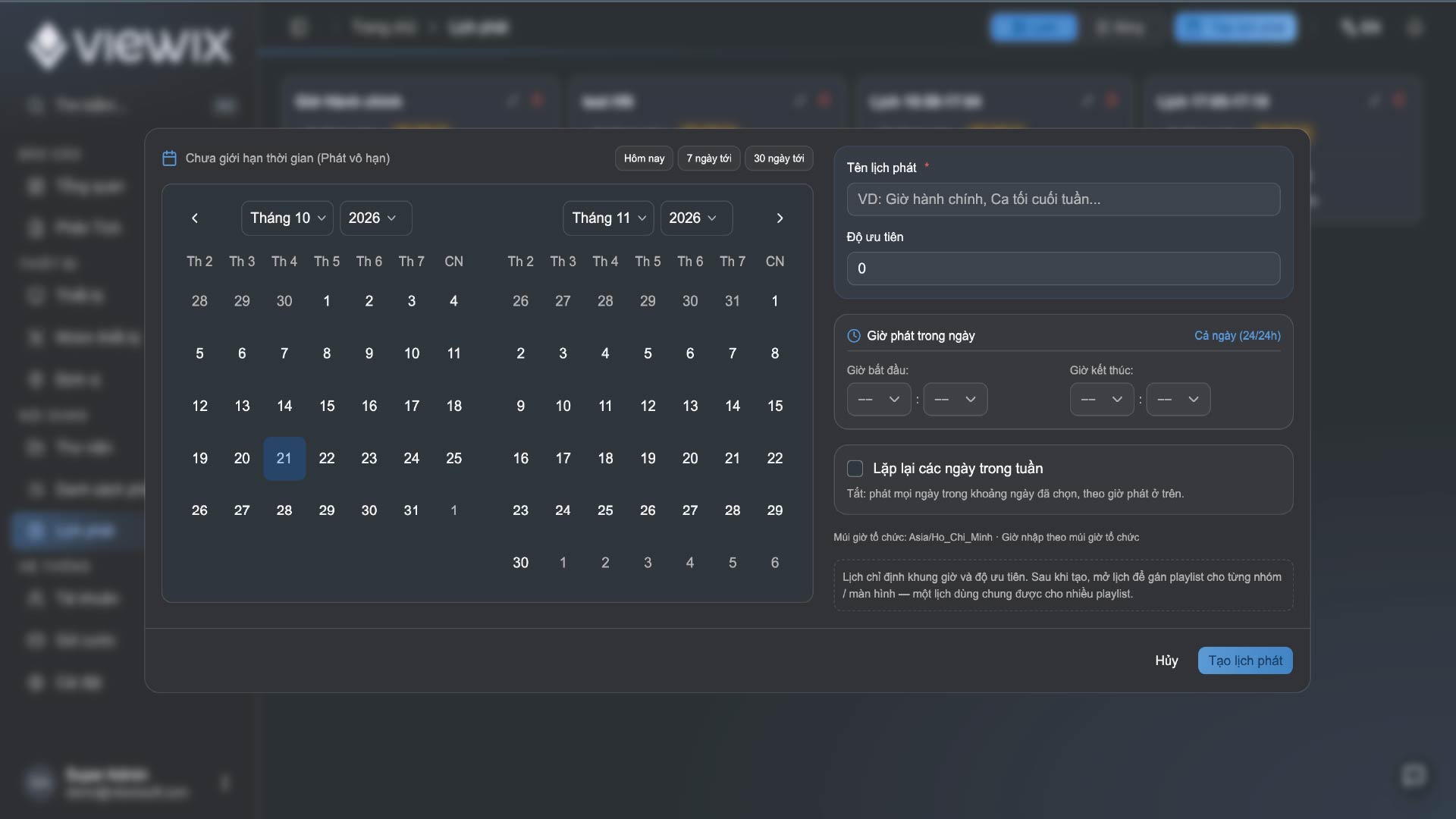
Task: Open the 2026 year dropdown beside Tháng 11
Action: [x=696, y=218]
